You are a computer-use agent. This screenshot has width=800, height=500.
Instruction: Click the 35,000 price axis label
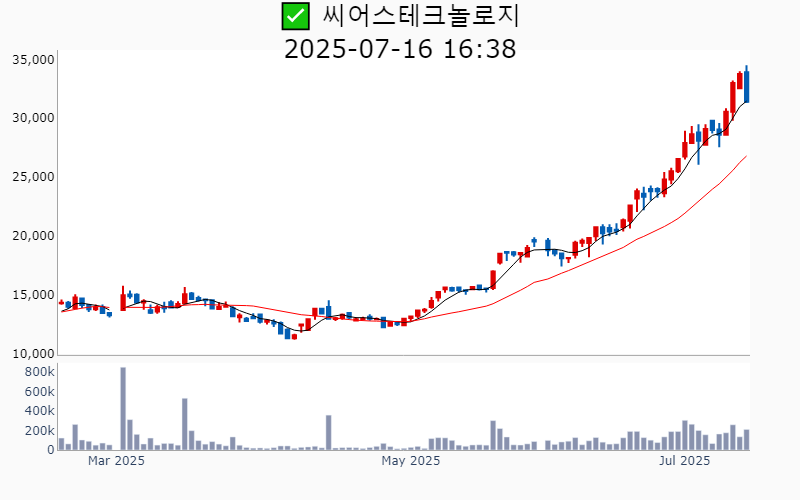tap(33, 60)
